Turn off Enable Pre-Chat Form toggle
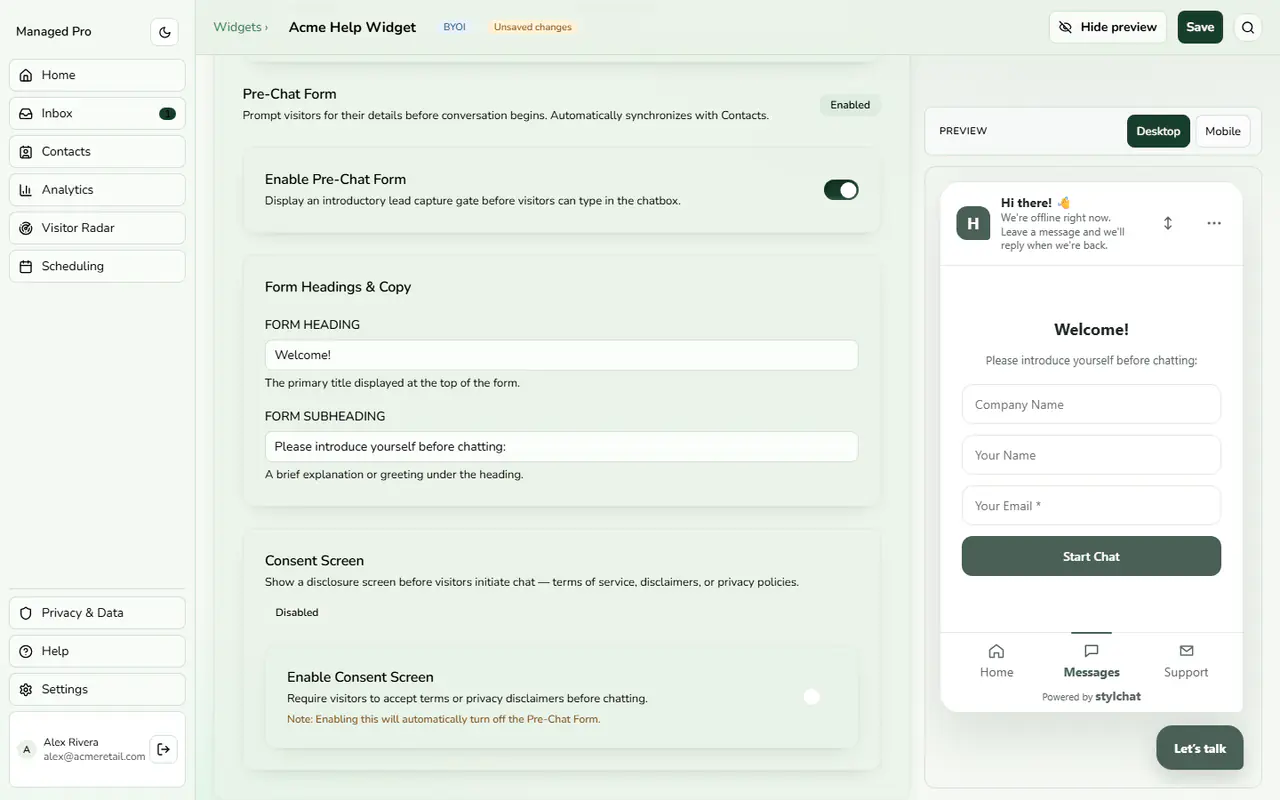Viewport: 1280px width, 800px height. 841,190
